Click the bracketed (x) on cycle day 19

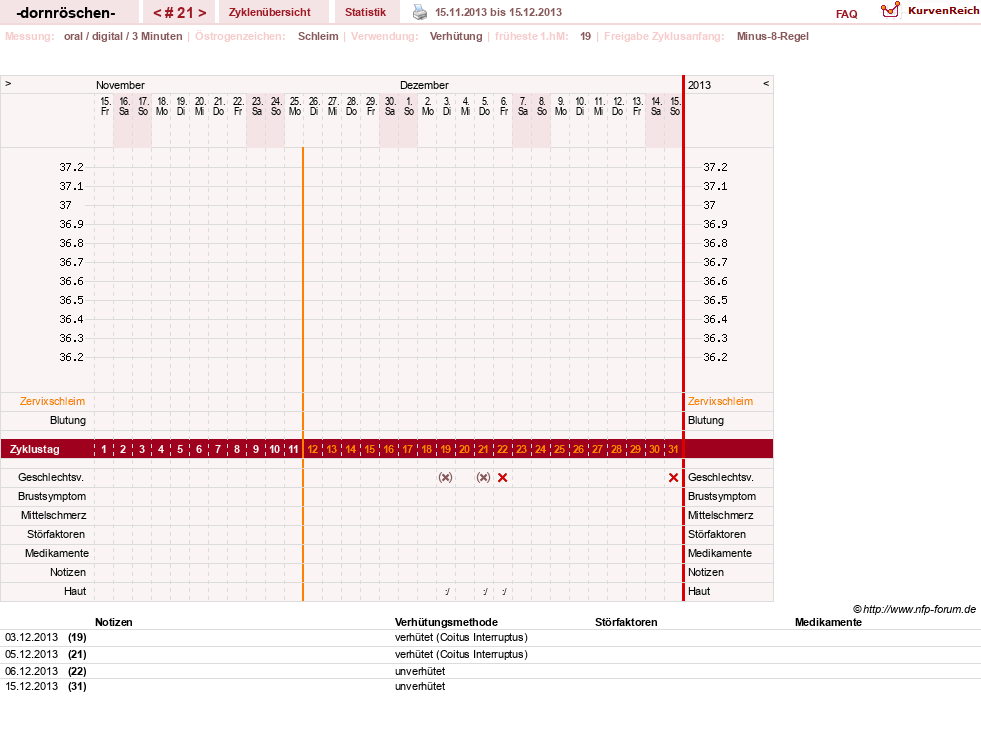click(445, 478)
